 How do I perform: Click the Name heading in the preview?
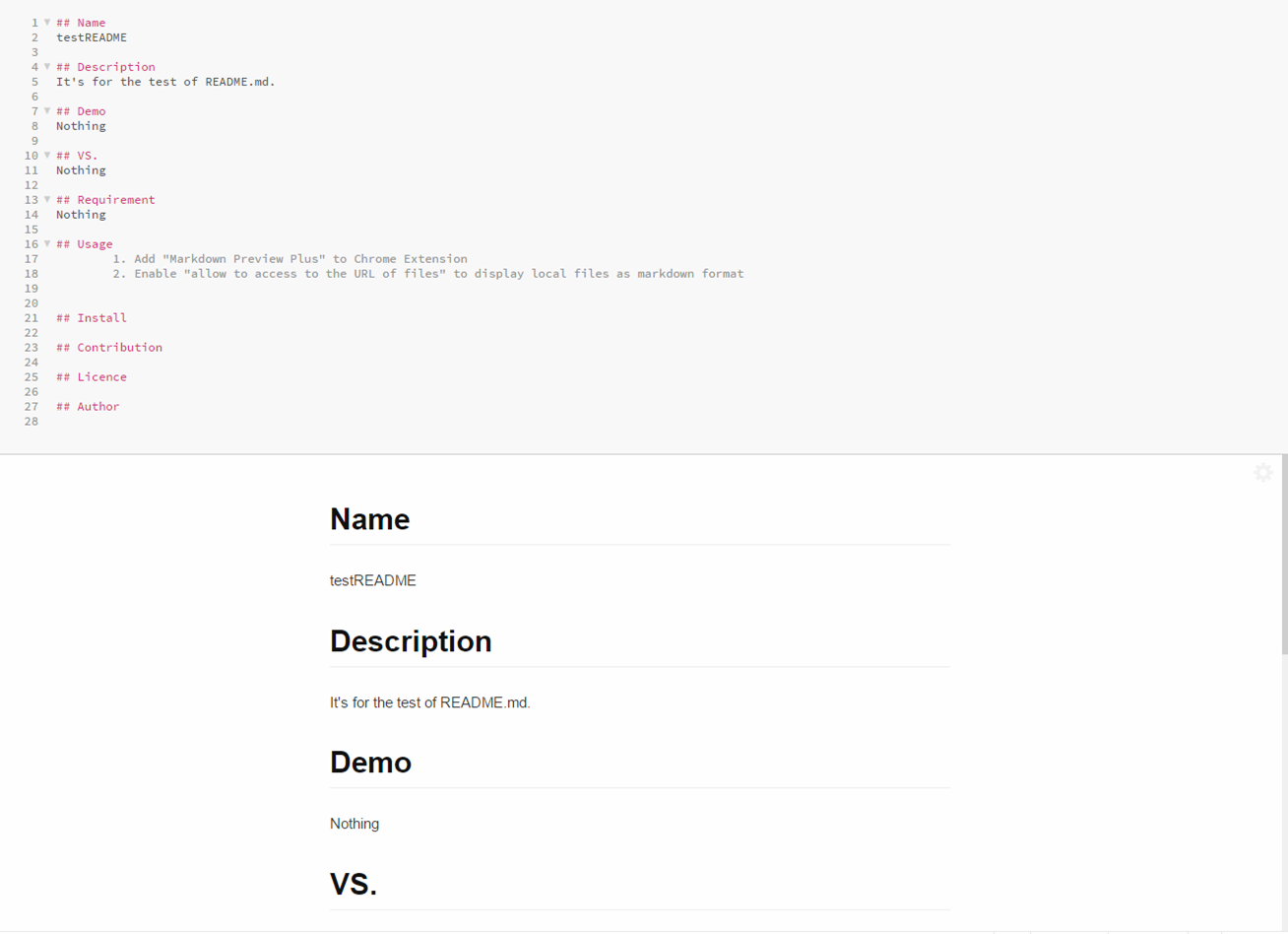point(370,519)
